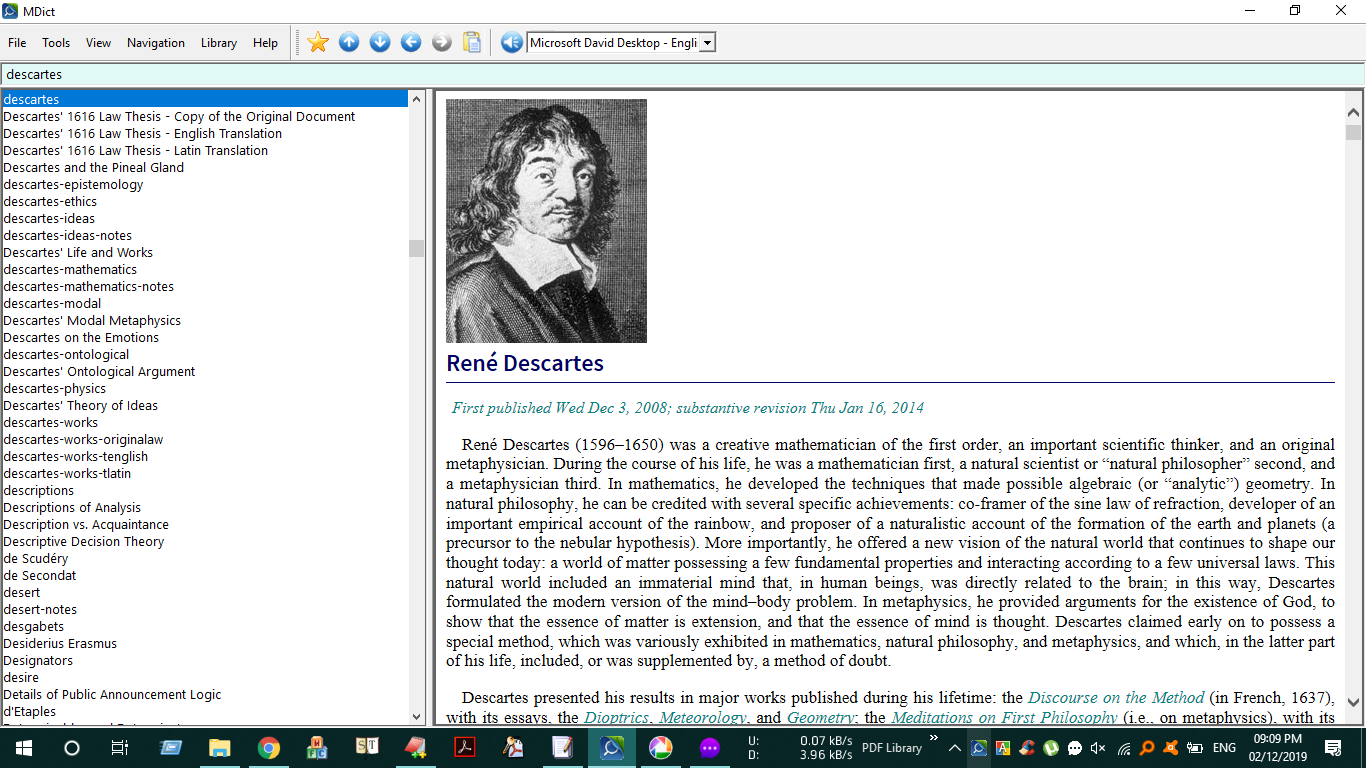Select 'descartes-epistemology' in the list
Screen dimensions: 1366x768
tap(73, 184)
